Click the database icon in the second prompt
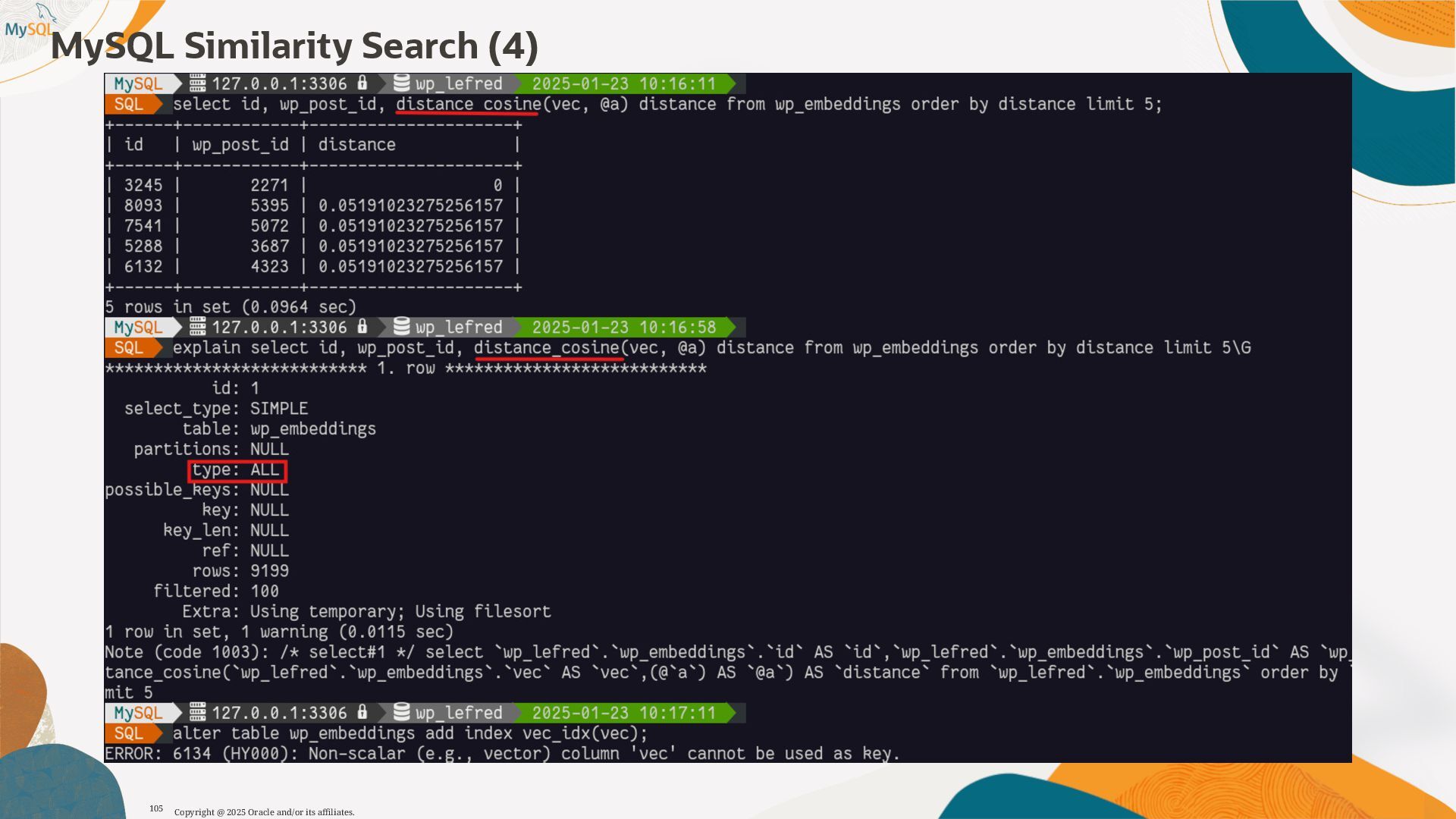 [402, 326]
